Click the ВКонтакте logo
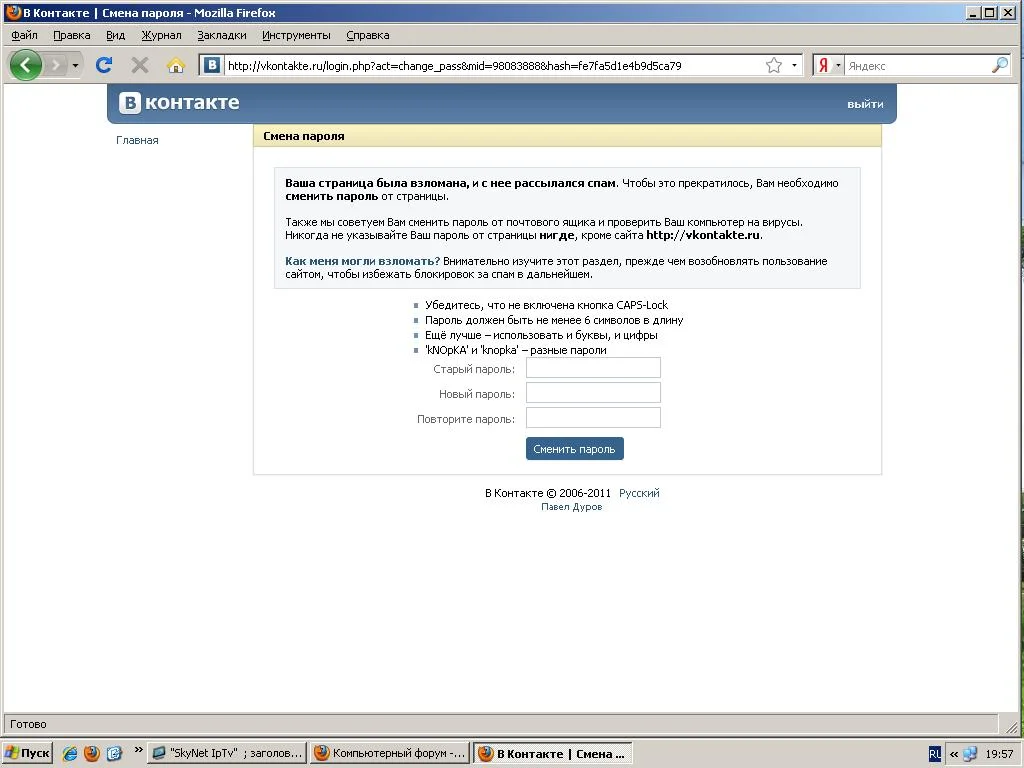1024x768 pixels. 179,103
